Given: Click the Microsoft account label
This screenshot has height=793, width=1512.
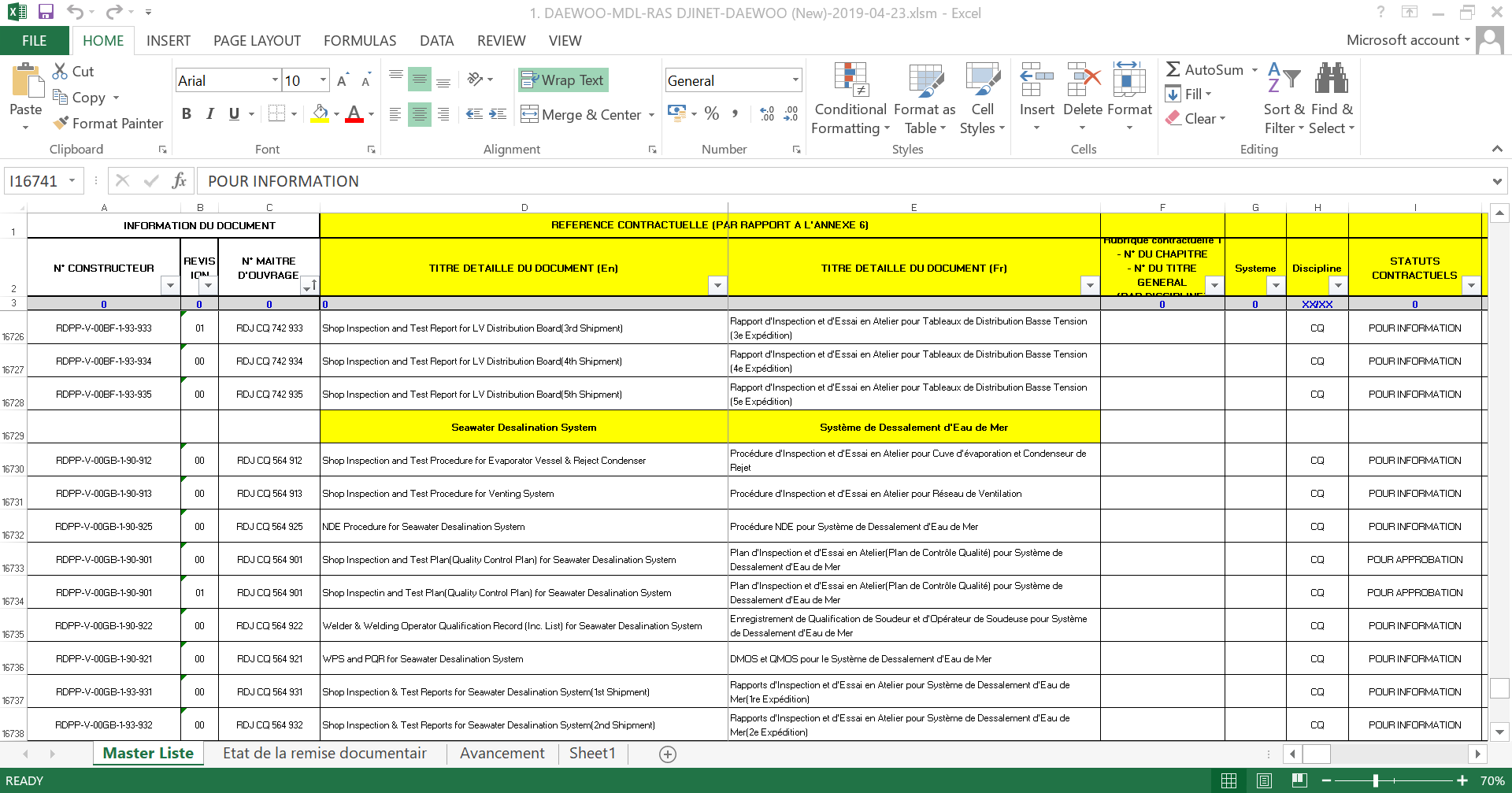Looking at the screenshot, I should 1403,39.
